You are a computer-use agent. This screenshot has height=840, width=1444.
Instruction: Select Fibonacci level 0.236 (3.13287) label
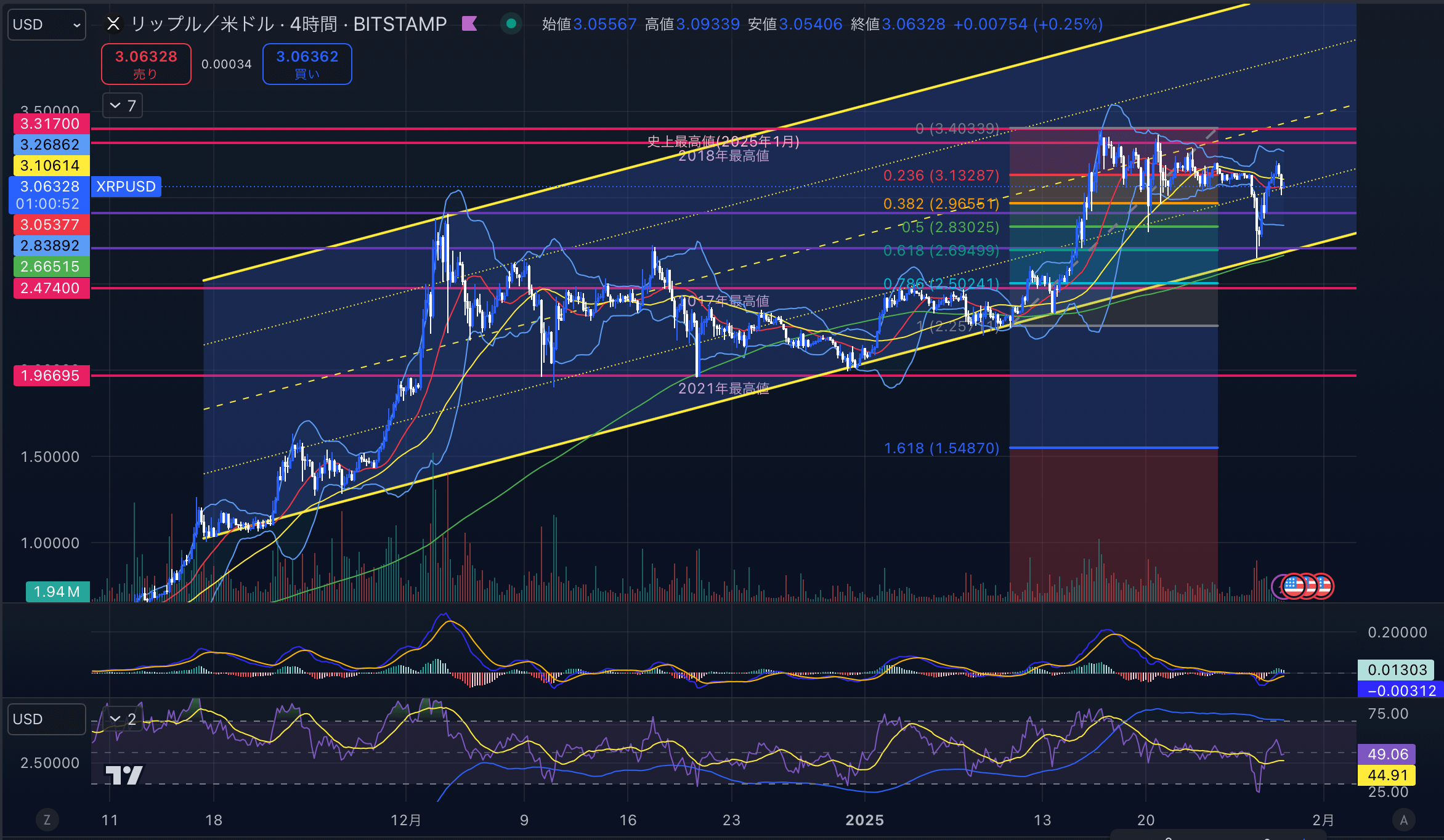coord(941,176)
